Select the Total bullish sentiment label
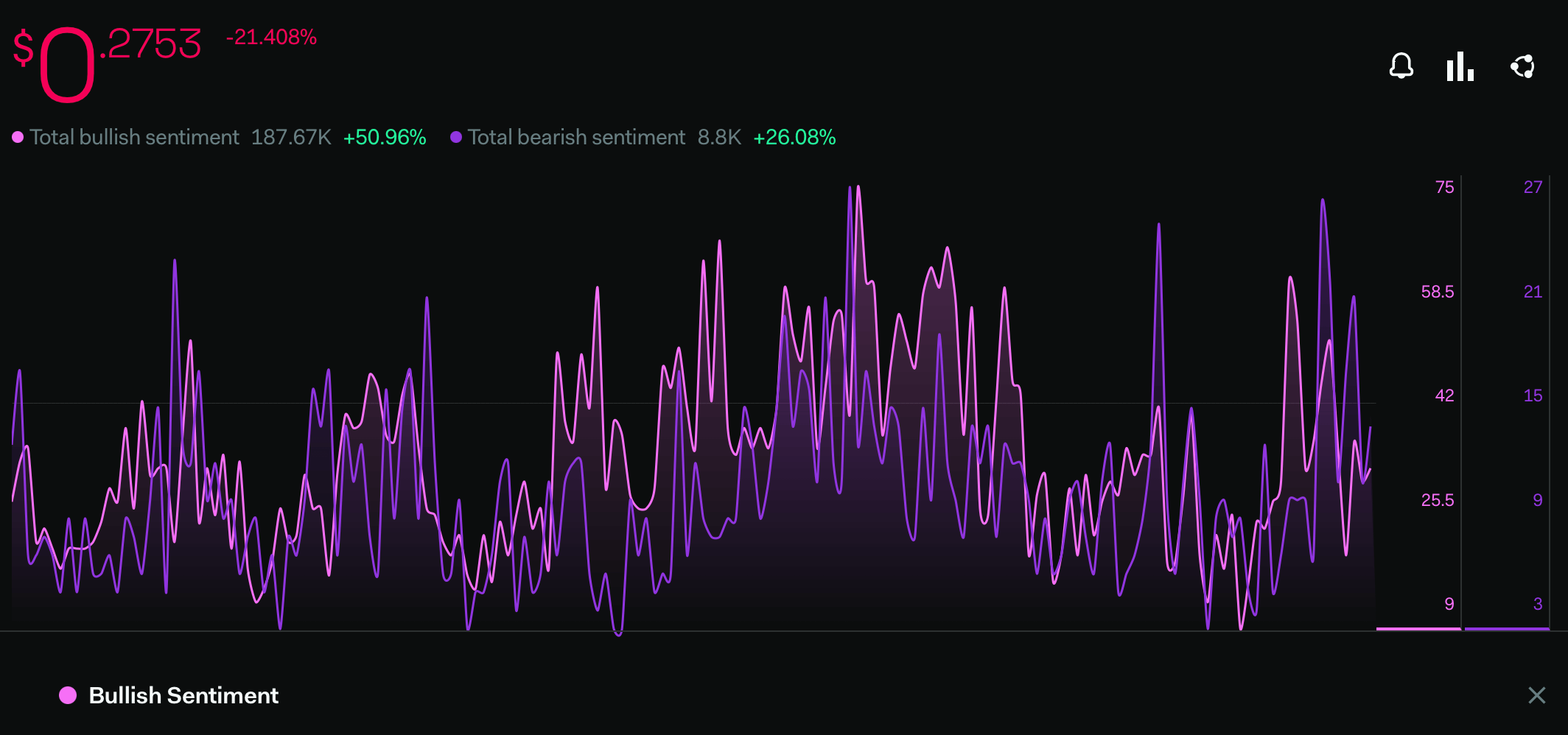 click(x=135, y=137)
